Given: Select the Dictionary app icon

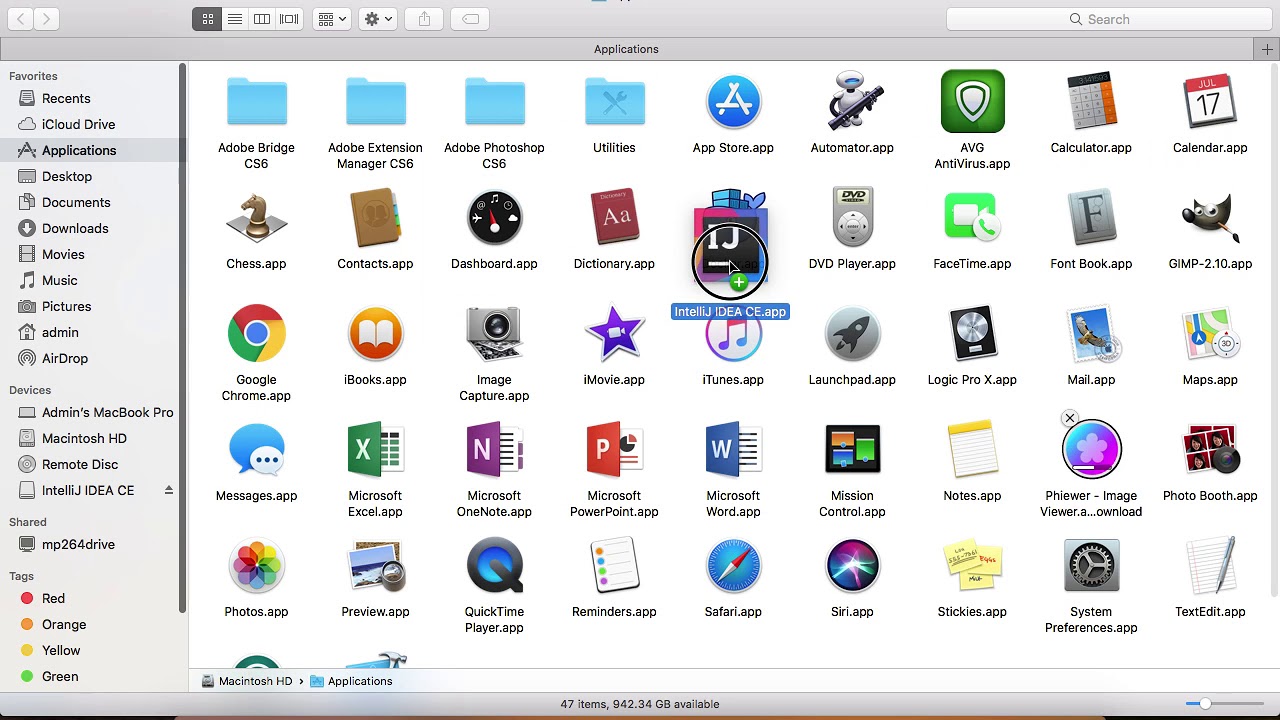Looking at the screenshot, I should [614, 217].
